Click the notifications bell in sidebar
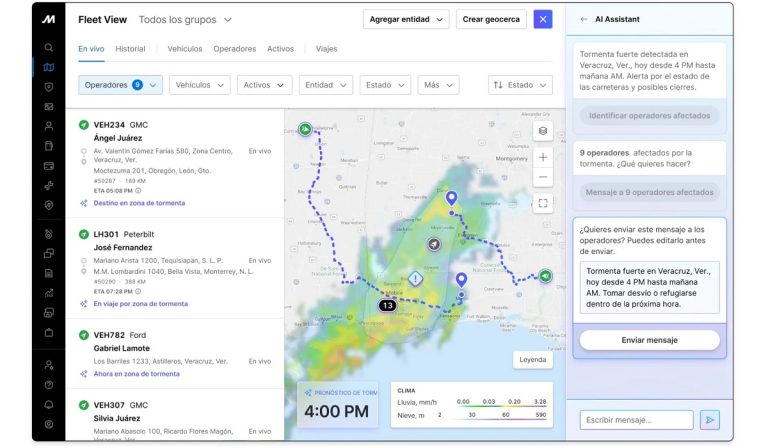The width and height of the screenshot is (768, 448). pos(49,404)
